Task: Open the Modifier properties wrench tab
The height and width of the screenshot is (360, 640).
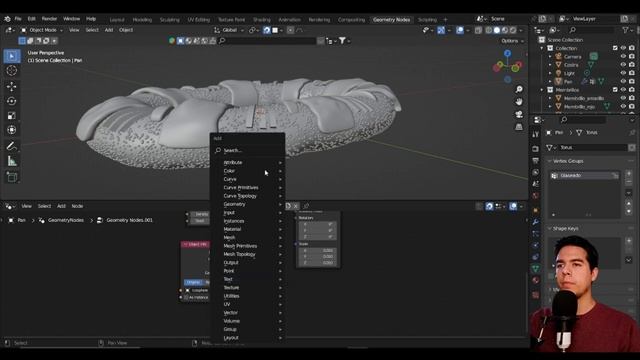Action: [x=536, y=222]
